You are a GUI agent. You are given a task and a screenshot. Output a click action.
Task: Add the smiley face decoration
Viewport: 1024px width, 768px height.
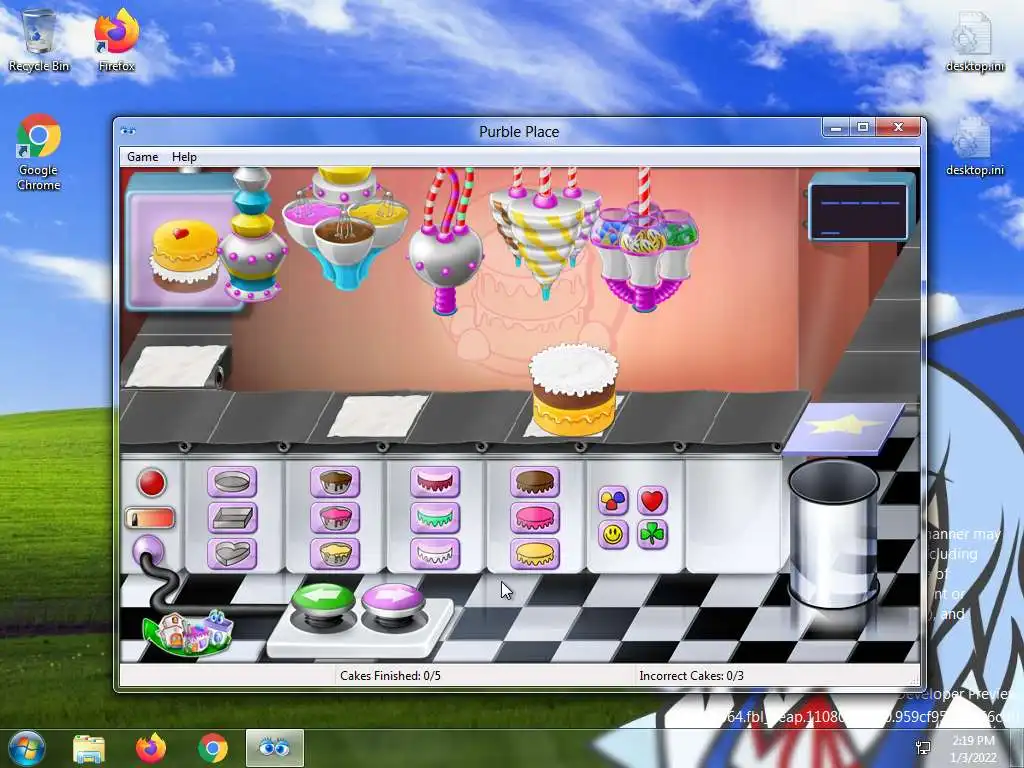613,535
